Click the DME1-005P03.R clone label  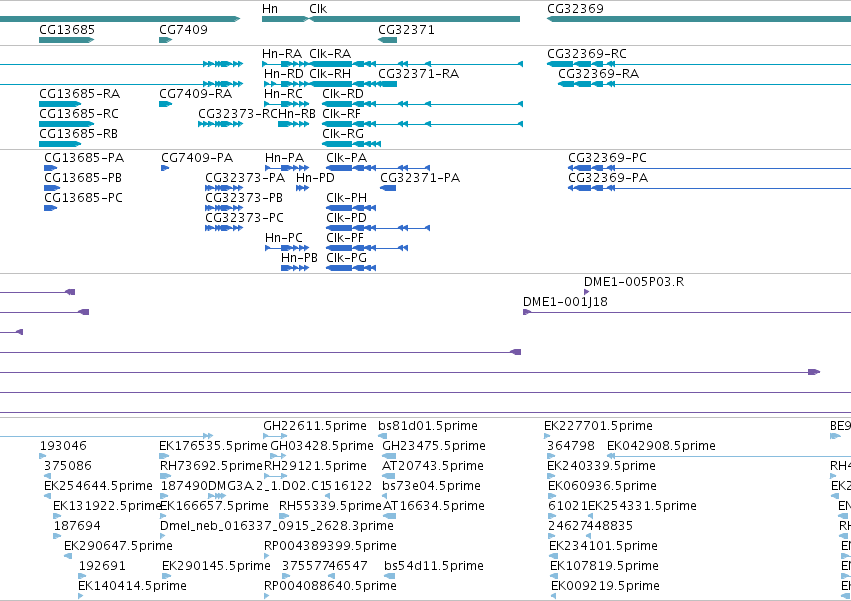(x=634, y=282)
